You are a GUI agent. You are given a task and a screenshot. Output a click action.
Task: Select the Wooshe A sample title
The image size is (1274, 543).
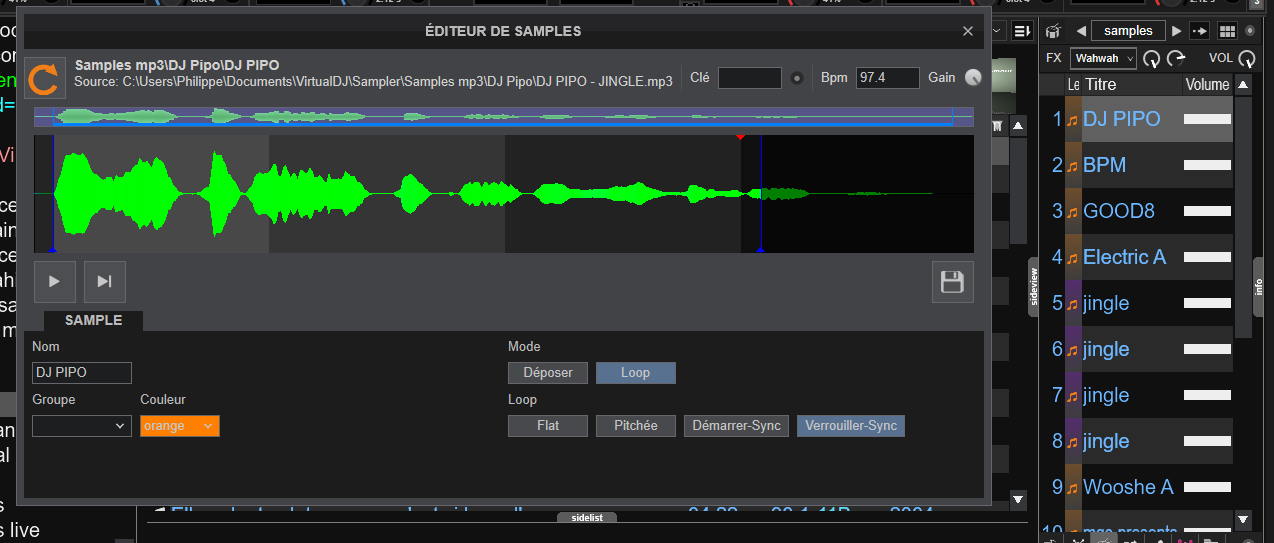pyautogui.click(x=1128, y=487)
